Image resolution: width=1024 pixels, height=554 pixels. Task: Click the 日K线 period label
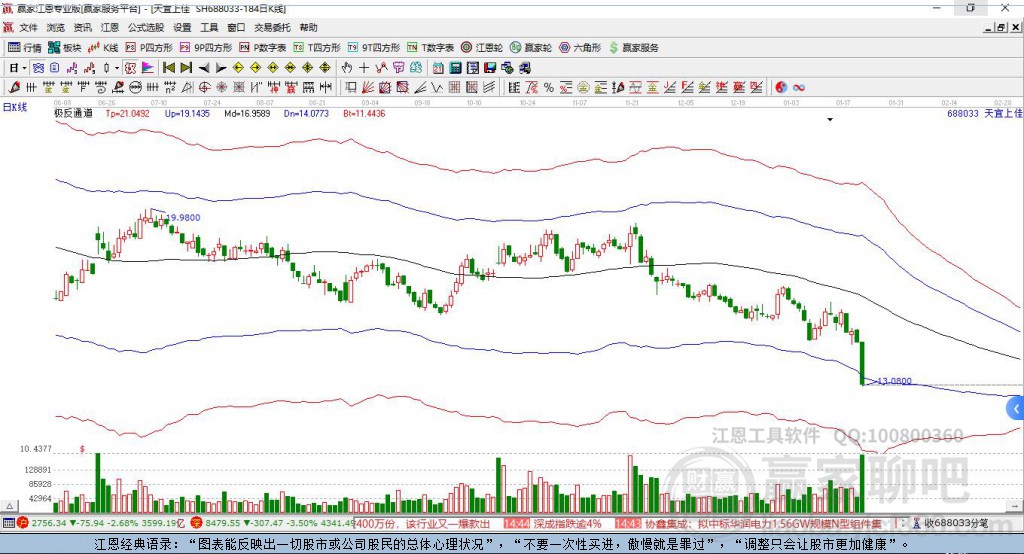tap(15, 107)
